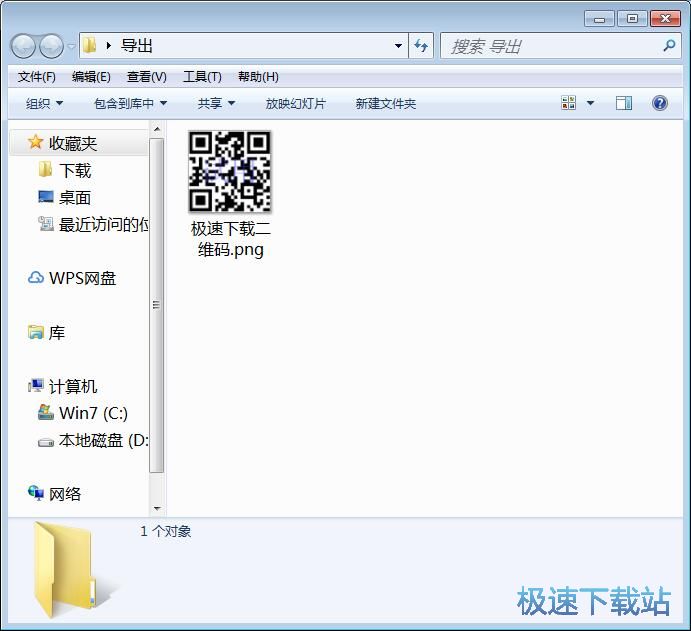Click the WPS网盘 cloud icon
This screenshot has width=691, height=631.
coord(36,278)
